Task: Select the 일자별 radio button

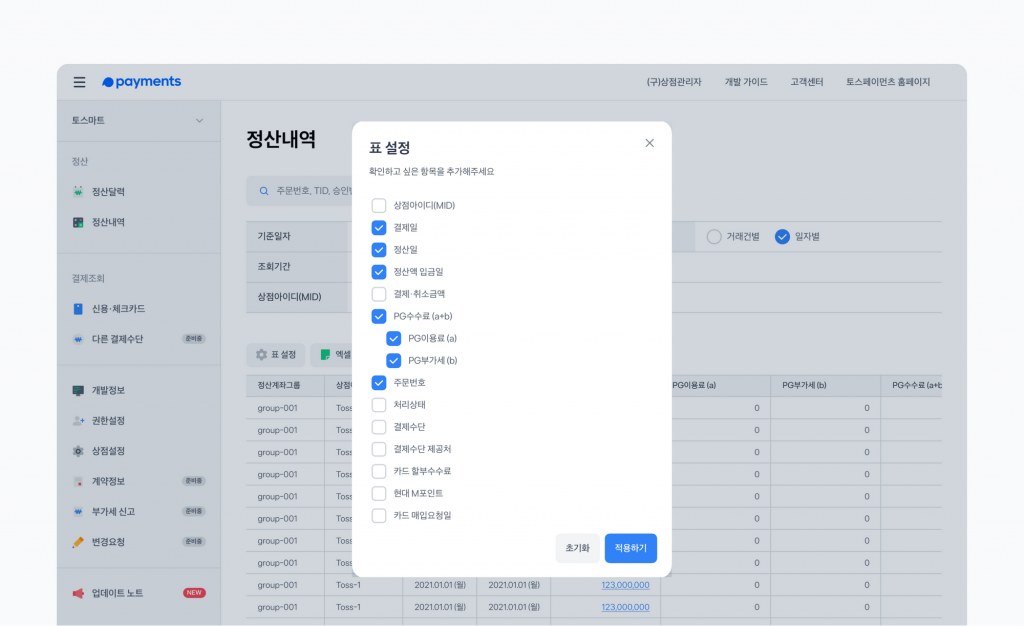Action: pyautogui.click(x=782, y=237)
